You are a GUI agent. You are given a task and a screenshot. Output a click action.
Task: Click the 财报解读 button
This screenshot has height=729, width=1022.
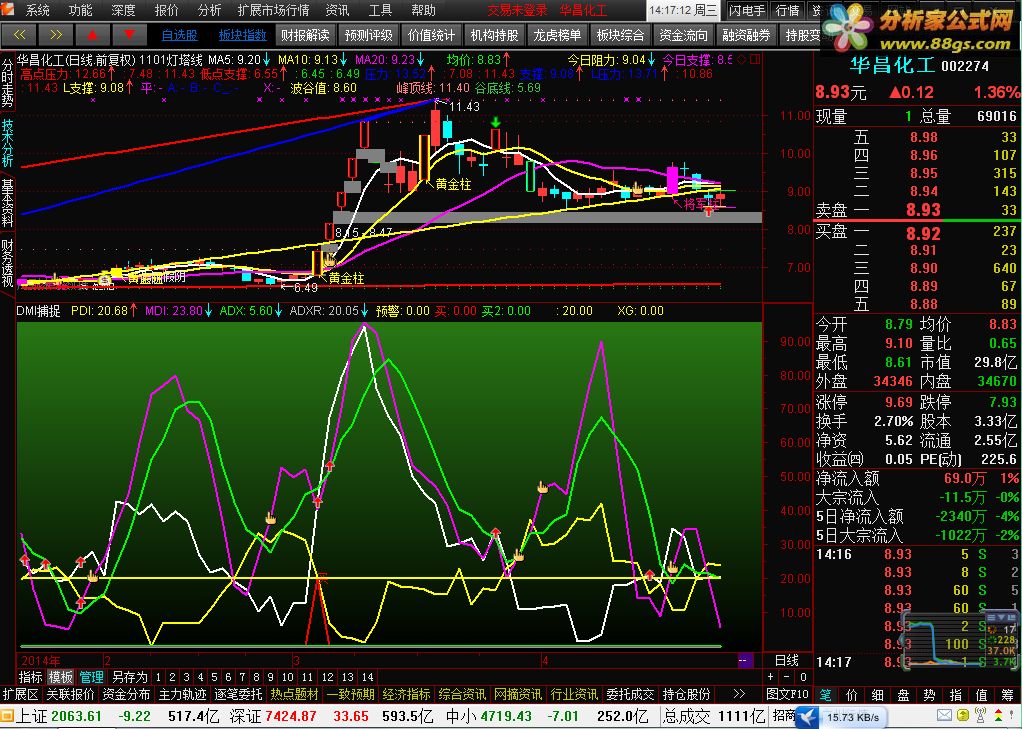pyautogui.click(x=305, y=35)
